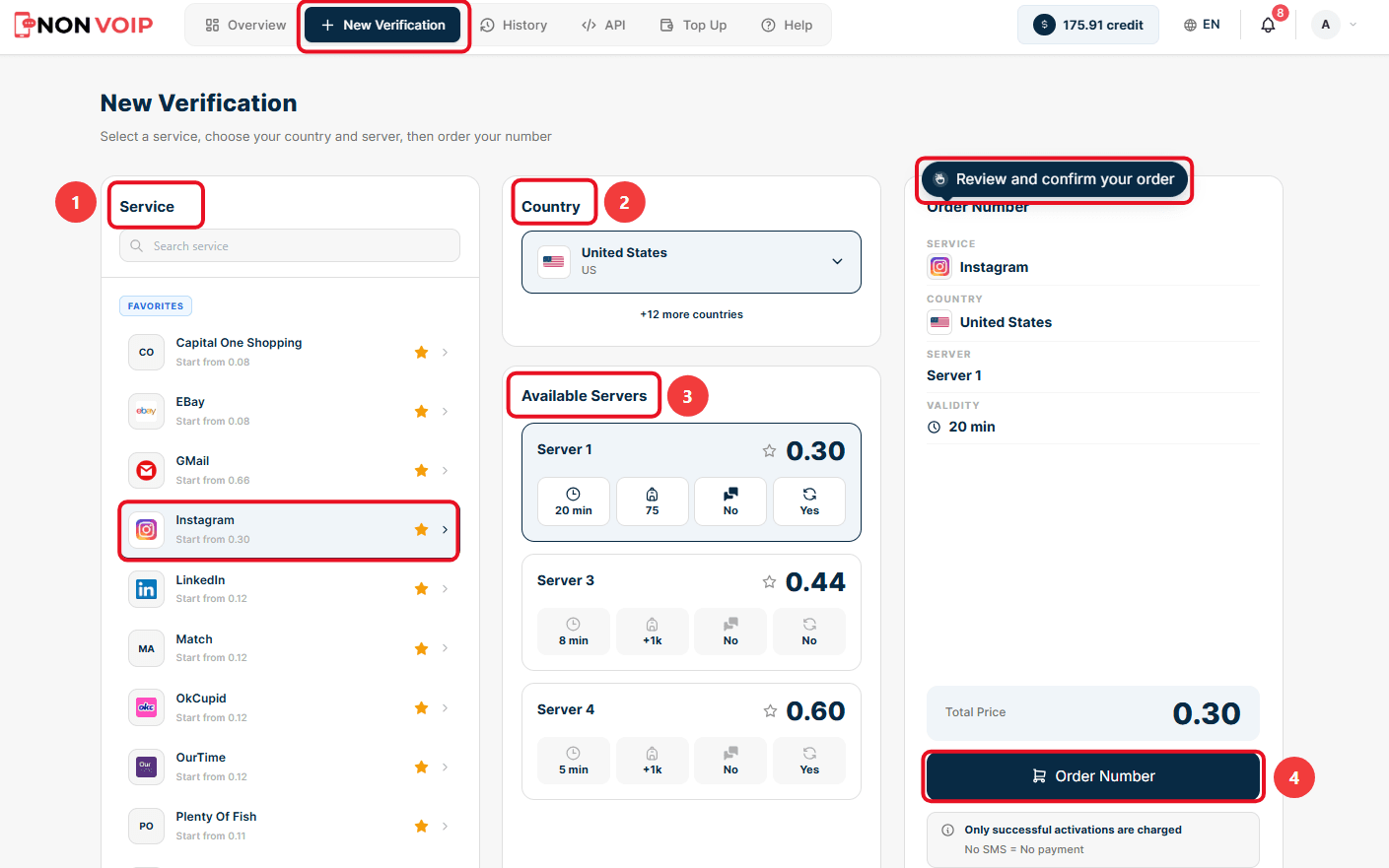Click the LinkedIn logo icon

pyautogui.click(x=146, y=589)
